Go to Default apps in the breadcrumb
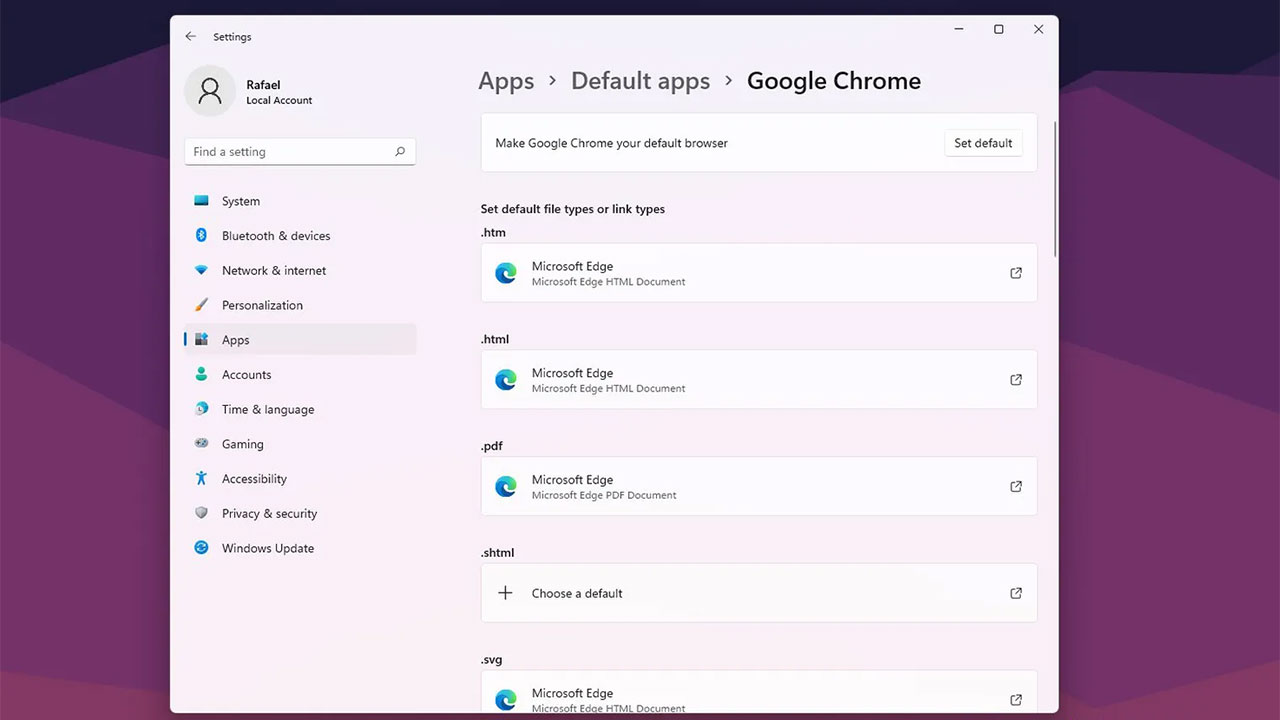The height and width of the screenshot is (720, 1280). (640, 81)
